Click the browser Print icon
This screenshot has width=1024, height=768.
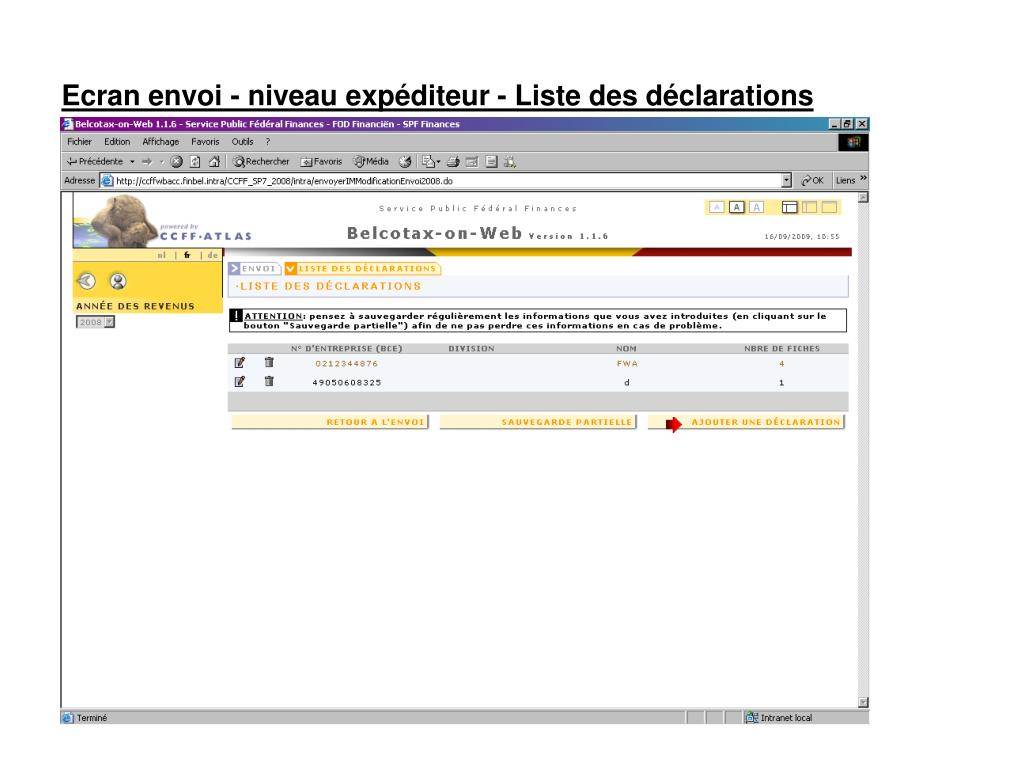(453, 161)
